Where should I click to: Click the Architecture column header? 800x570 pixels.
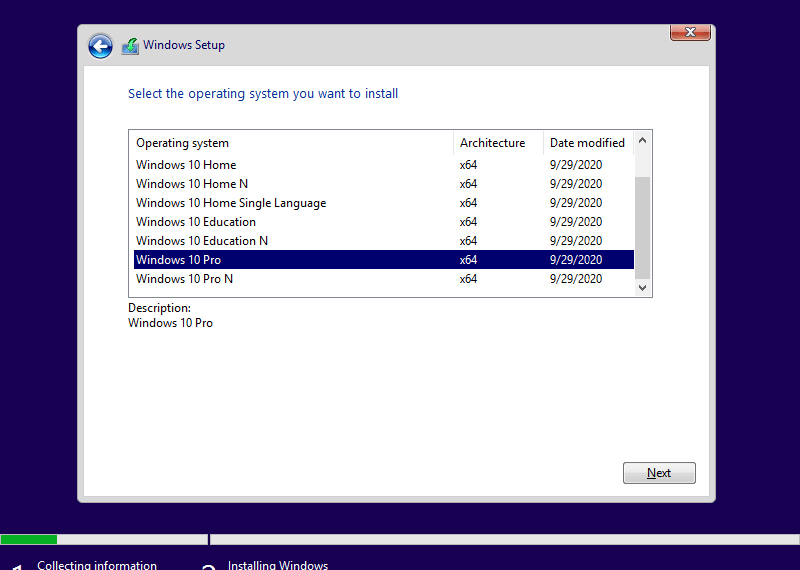(x=498, y=143)
